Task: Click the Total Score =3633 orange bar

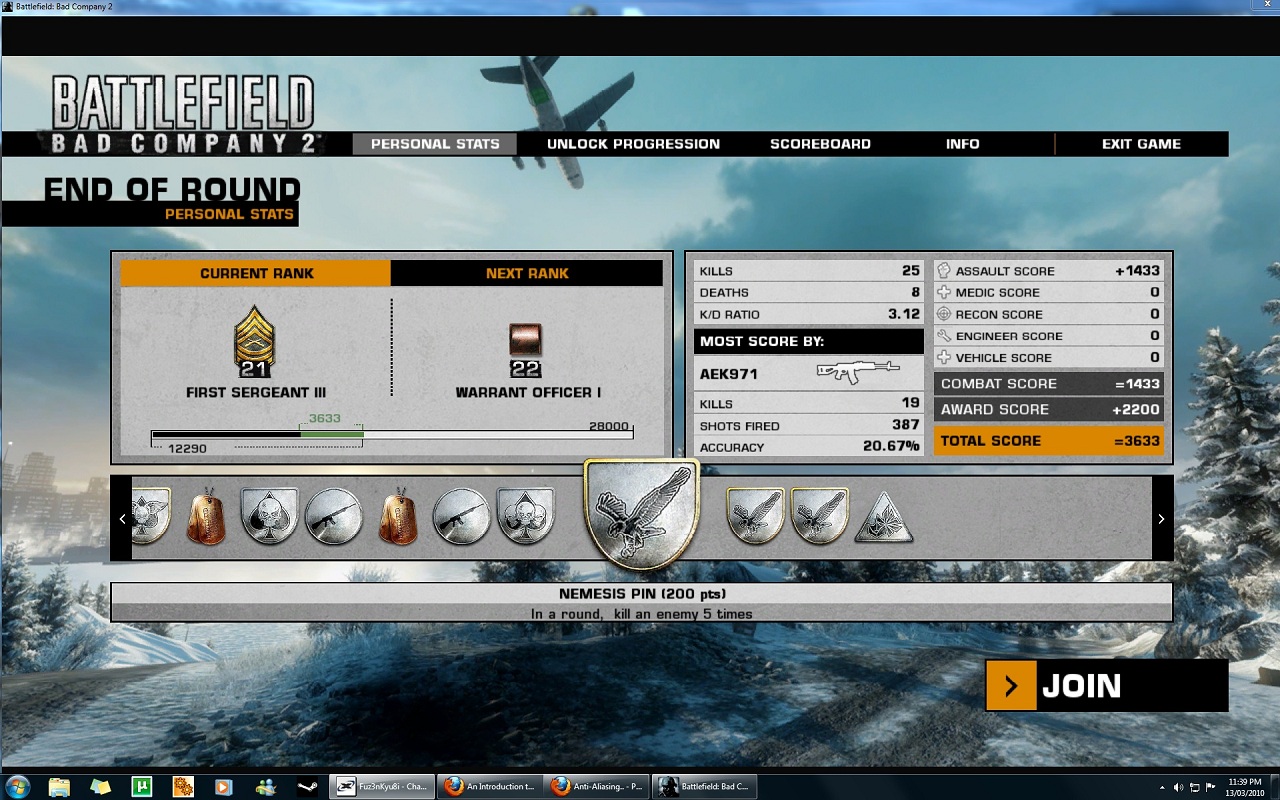Action: click(1049, 441)
